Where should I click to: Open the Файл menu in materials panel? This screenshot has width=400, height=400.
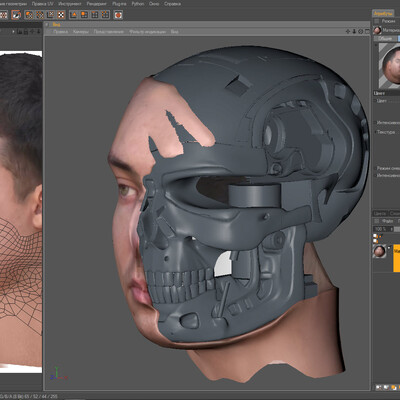pos(387,221)
